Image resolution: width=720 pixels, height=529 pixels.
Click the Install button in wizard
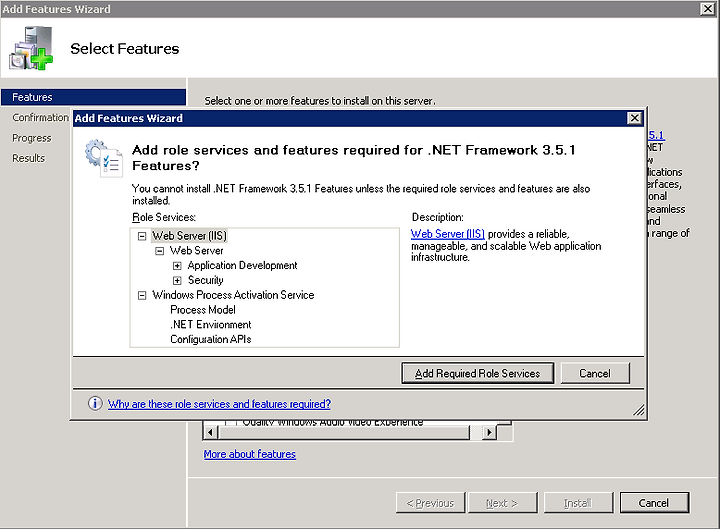coord(579,503)
